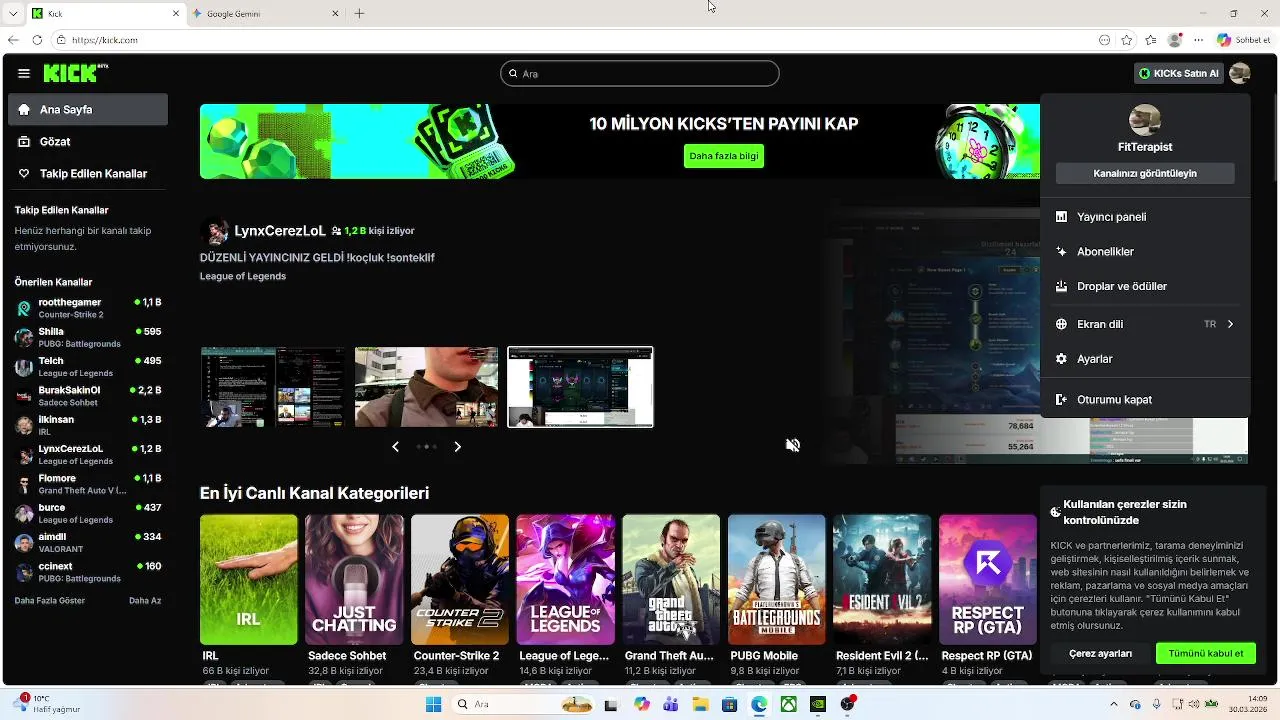
Task: Open ilkinsan recommended channel
Action: click(x=88, y=425)
